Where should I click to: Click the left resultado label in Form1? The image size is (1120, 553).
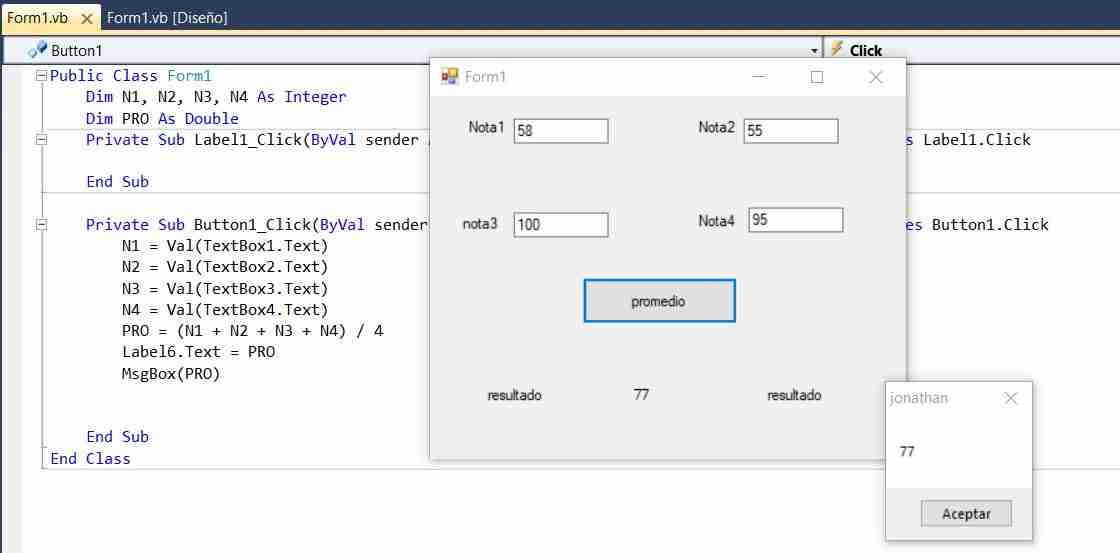(514, 395)
